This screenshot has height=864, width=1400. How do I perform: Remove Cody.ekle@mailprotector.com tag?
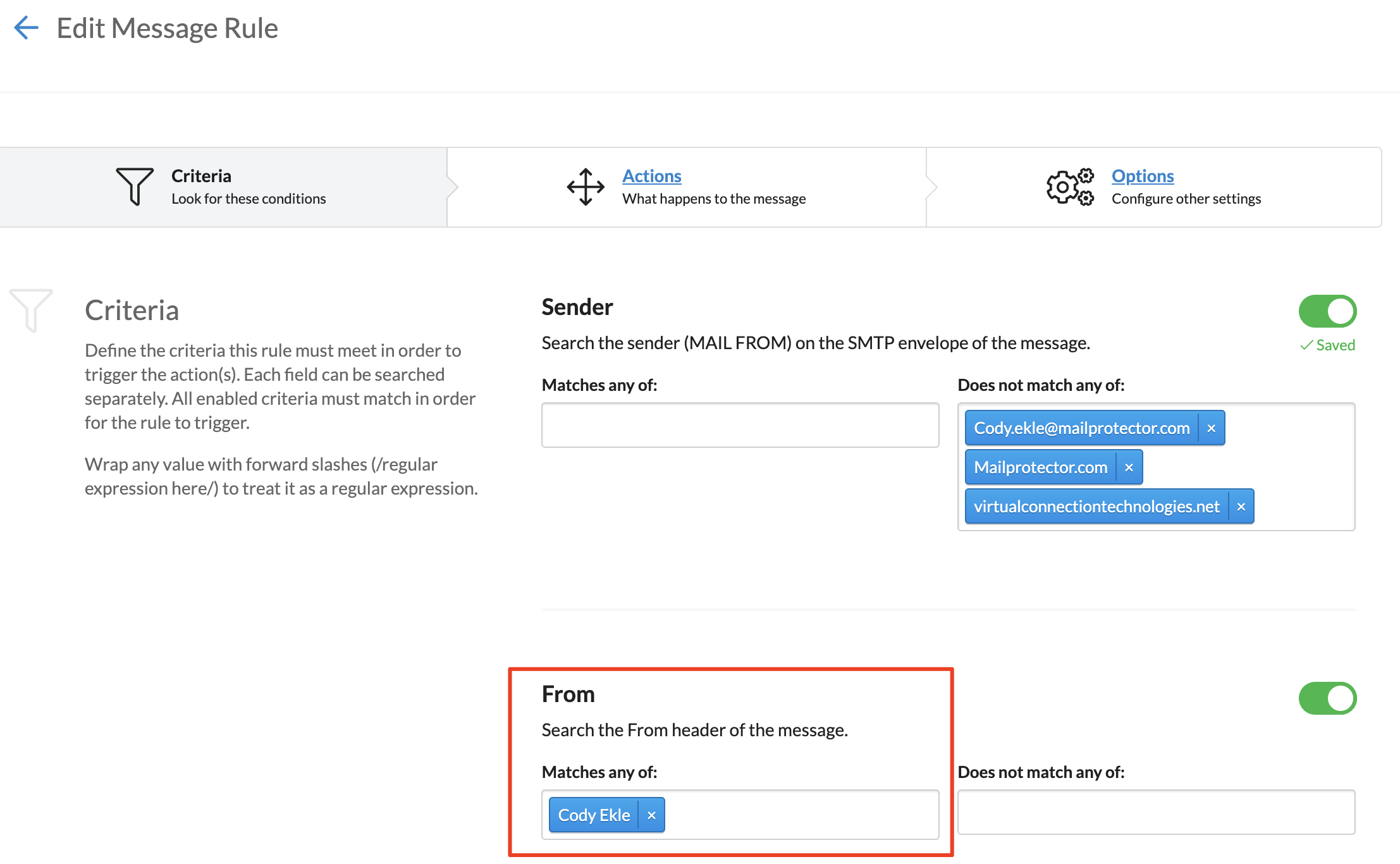(x=1211, y=428)
